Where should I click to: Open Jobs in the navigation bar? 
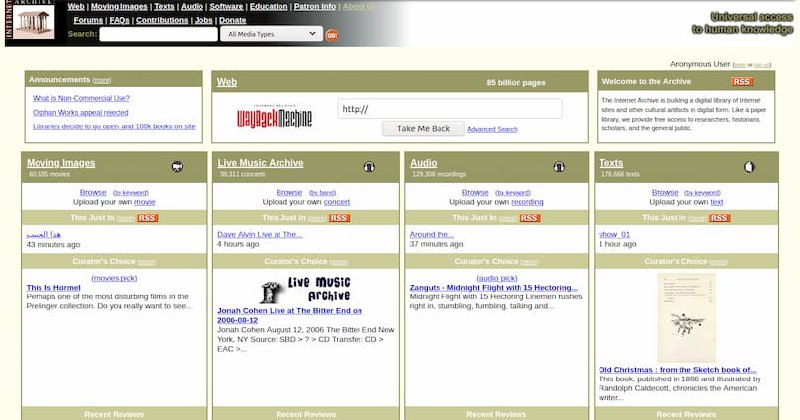pos(204,20)
